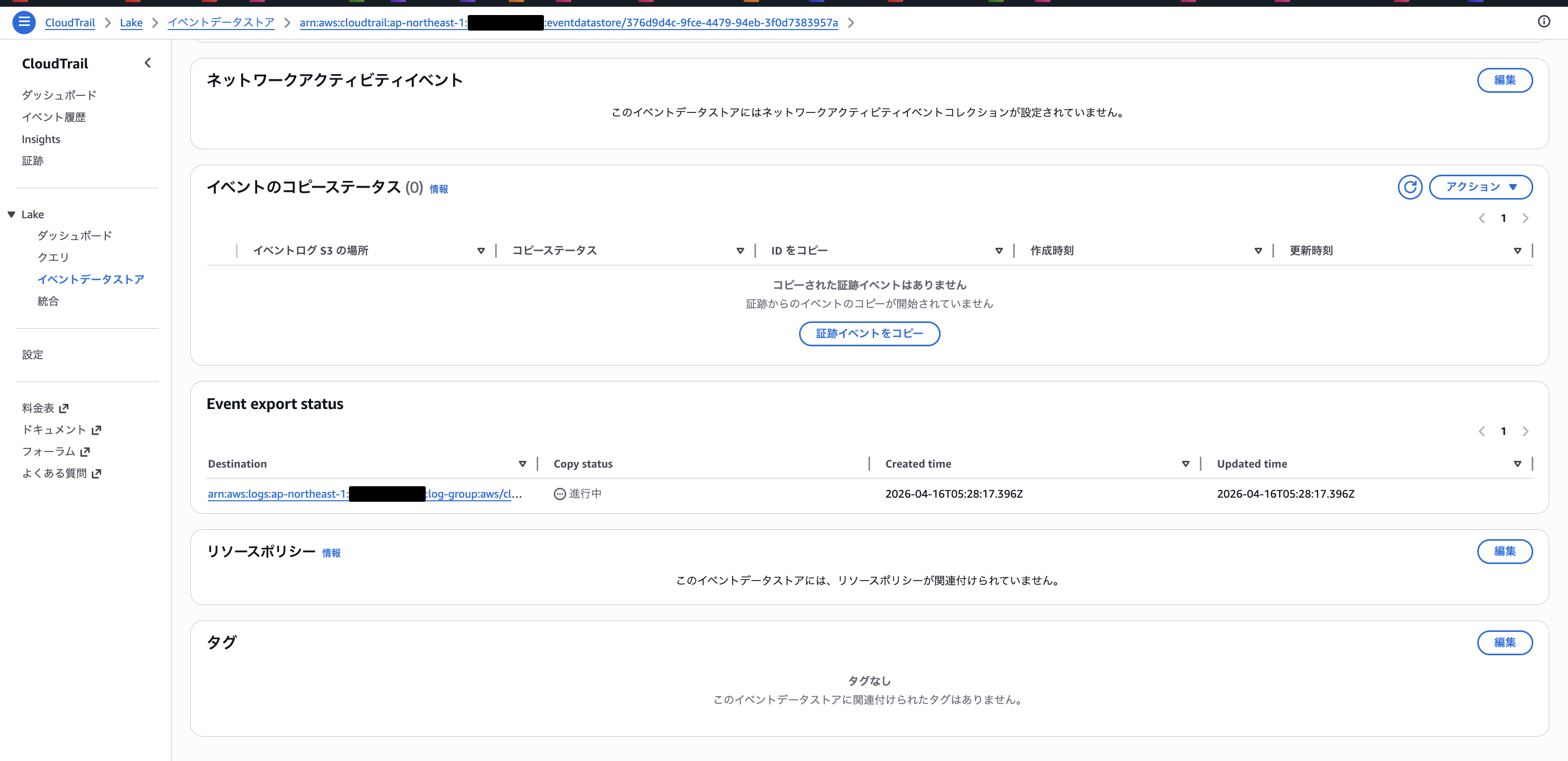Open the 料金表 external link
The image size is (1568, 761).
point(45,408)
